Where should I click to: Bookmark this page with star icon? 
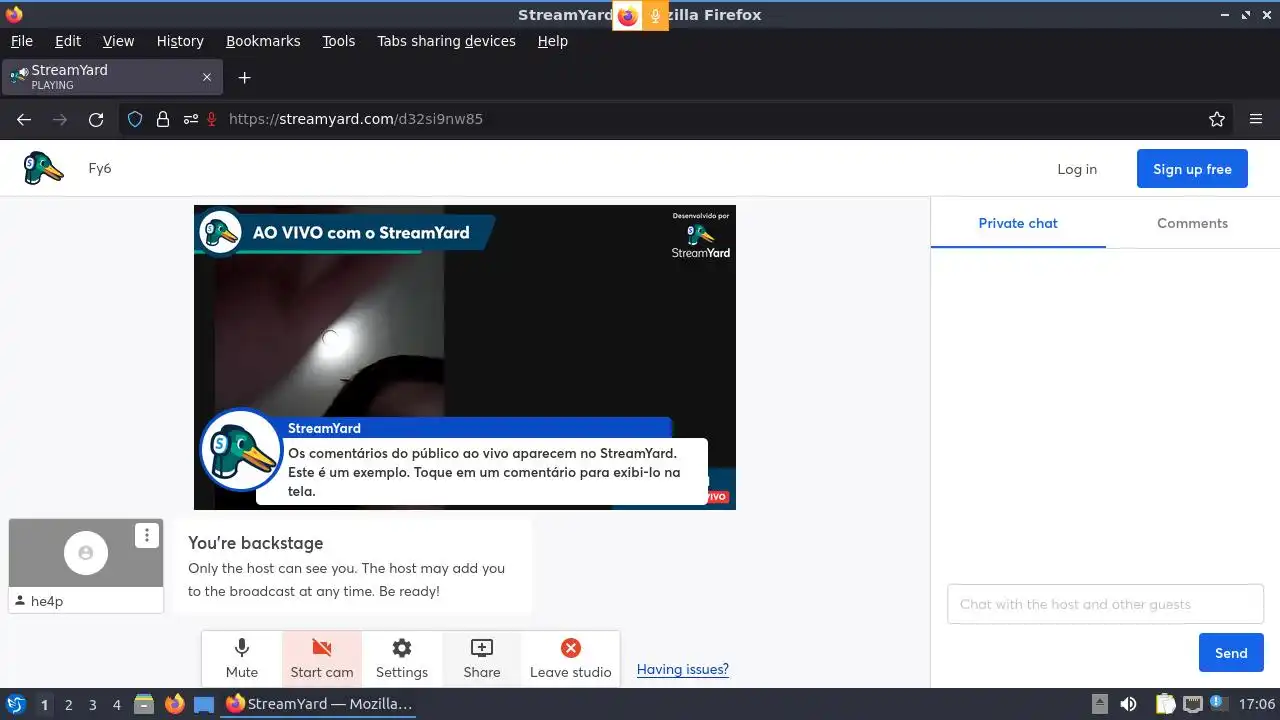click(1217, 119)
